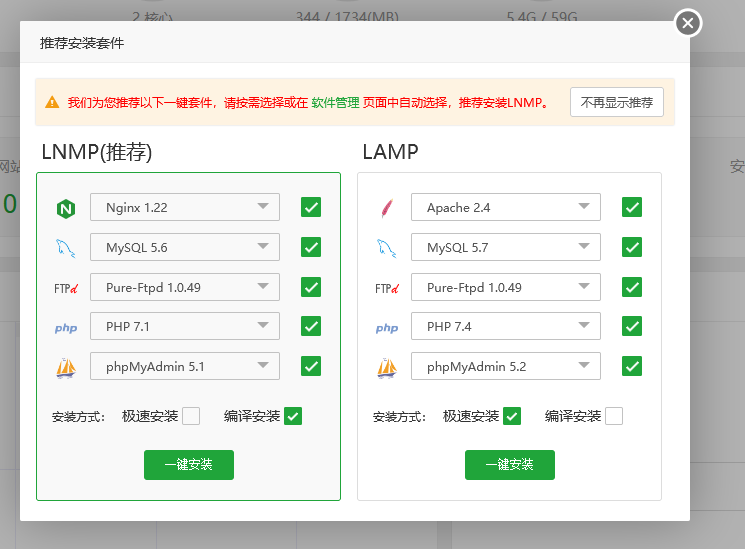
Task: Click the MySQL dolphin icon in LNMP
Action: tap(66, 248)
